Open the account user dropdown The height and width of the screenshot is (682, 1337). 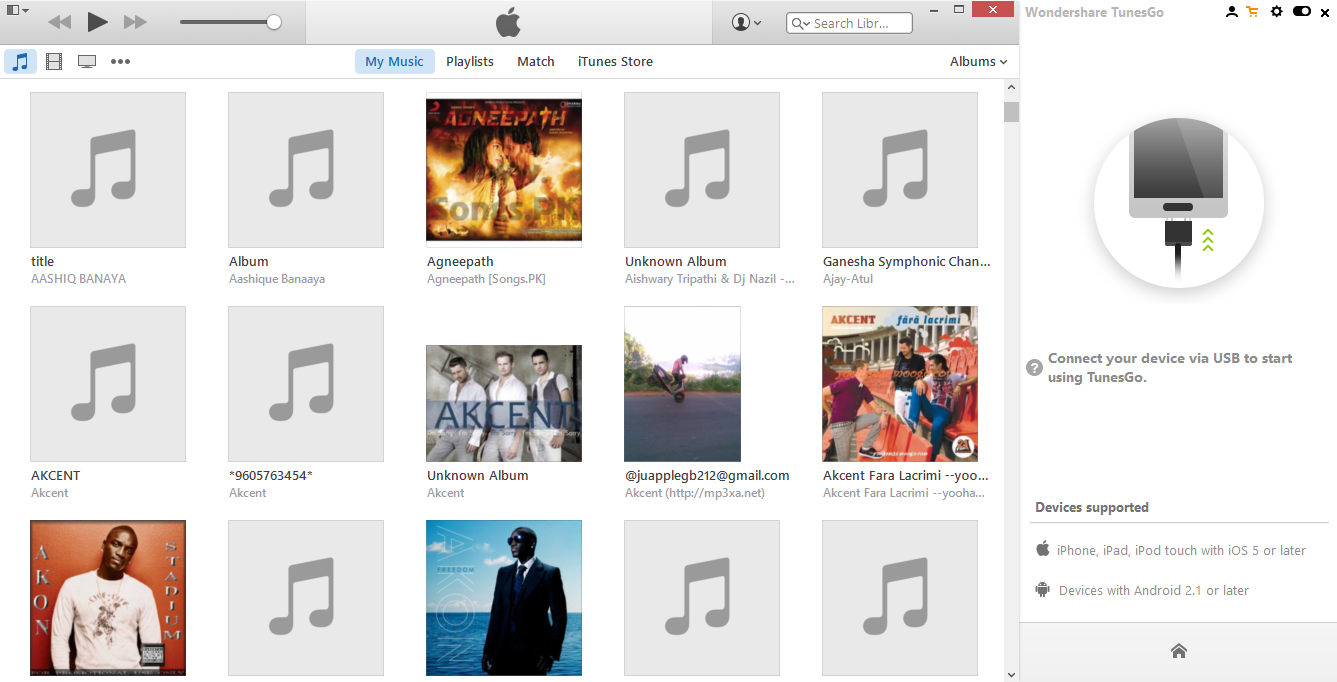pos(746,22)
